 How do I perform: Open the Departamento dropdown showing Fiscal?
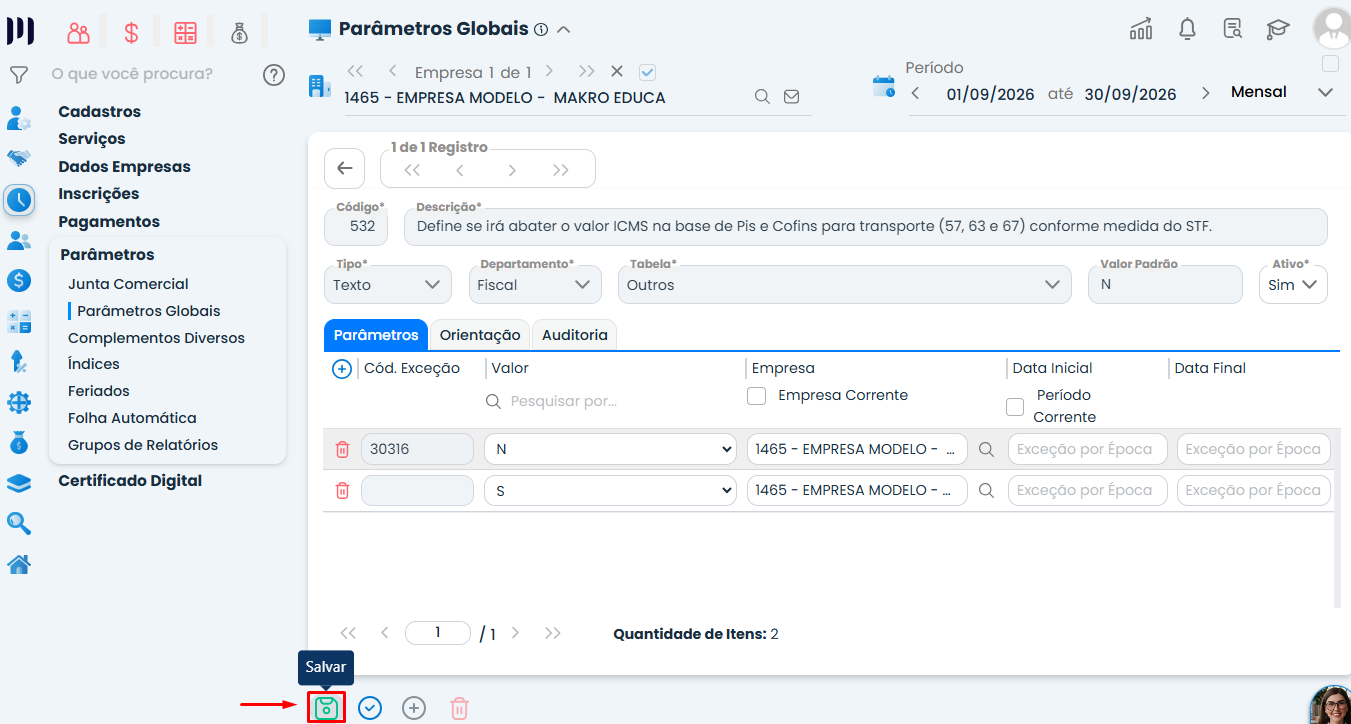tap(535, 285)
